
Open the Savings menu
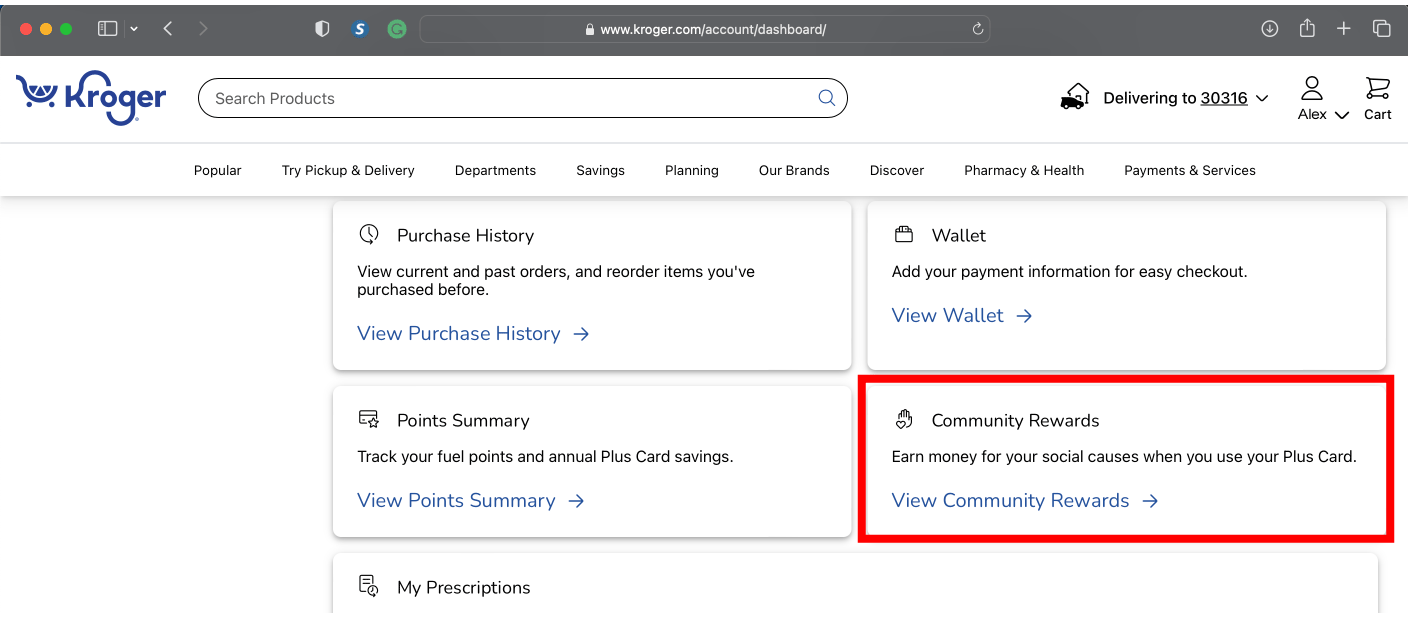coord(600,170)
